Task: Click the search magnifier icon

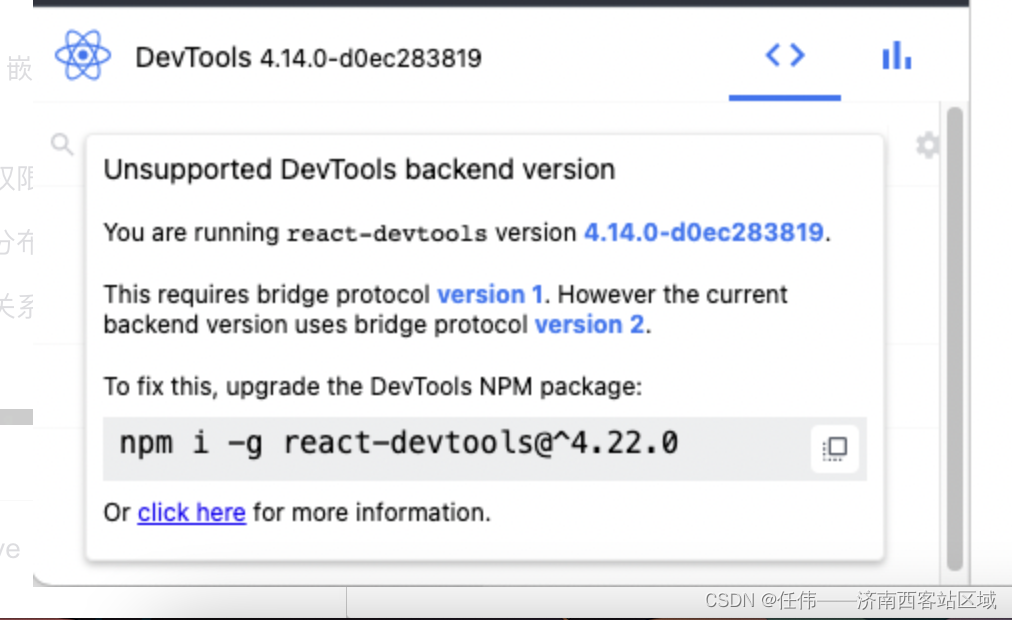Action: pyautogui.click(x=62, y=145)
